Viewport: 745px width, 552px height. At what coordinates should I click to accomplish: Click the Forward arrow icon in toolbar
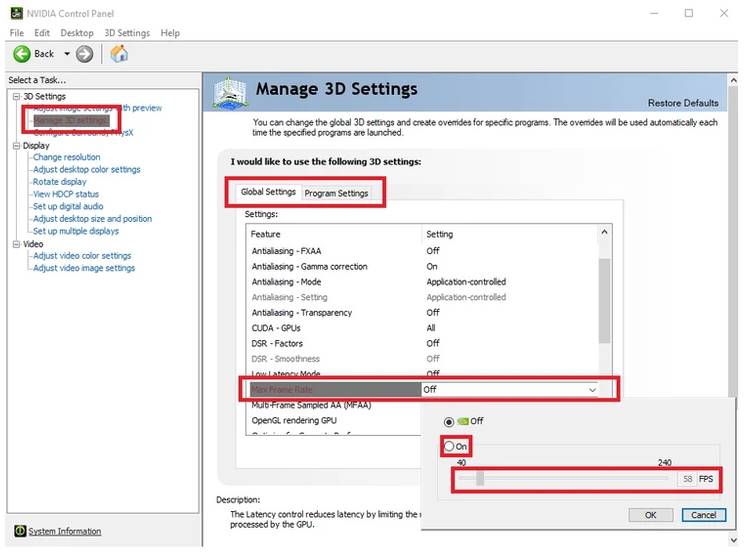point(84,54)
